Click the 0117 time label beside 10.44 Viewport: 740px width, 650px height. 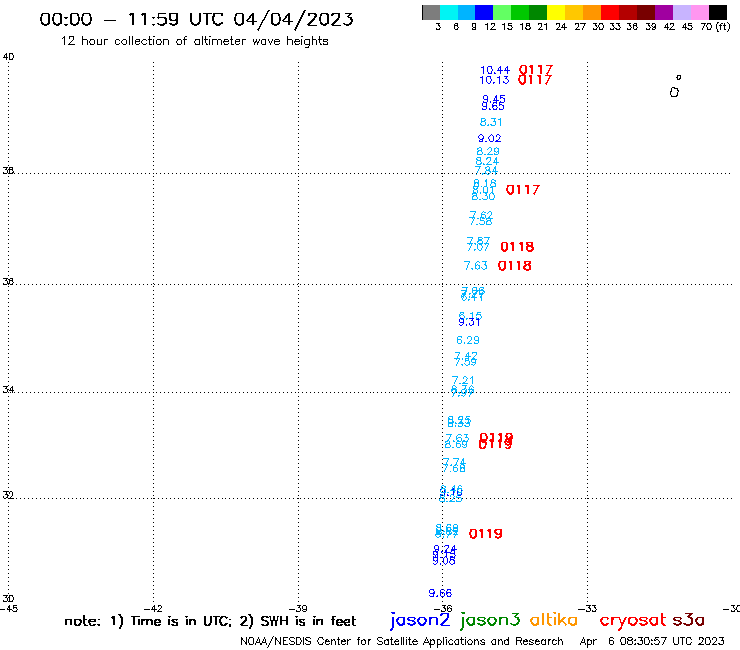(536, 70)
